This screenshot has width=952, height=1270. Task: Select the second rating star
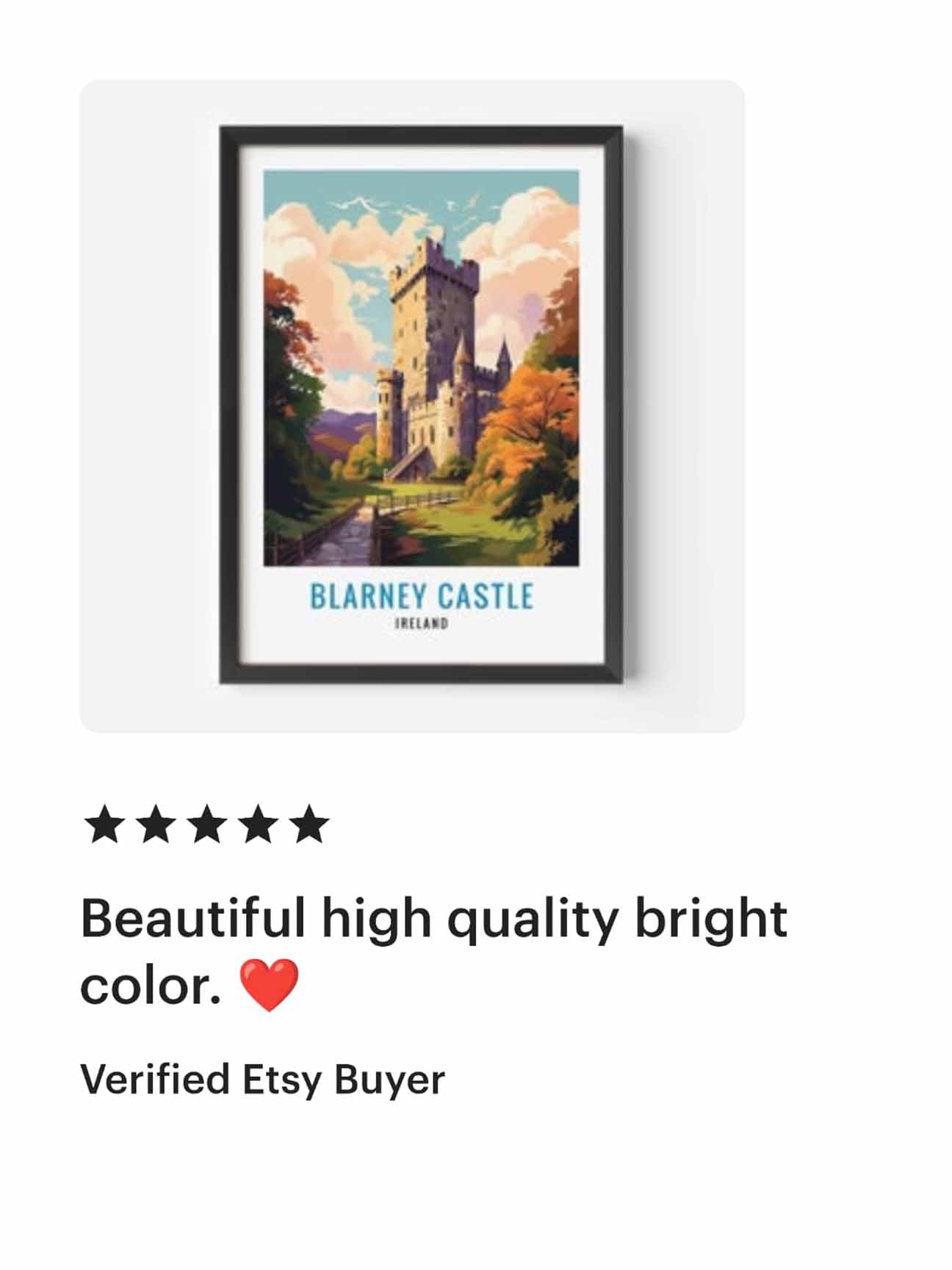(x=156, y=824)
